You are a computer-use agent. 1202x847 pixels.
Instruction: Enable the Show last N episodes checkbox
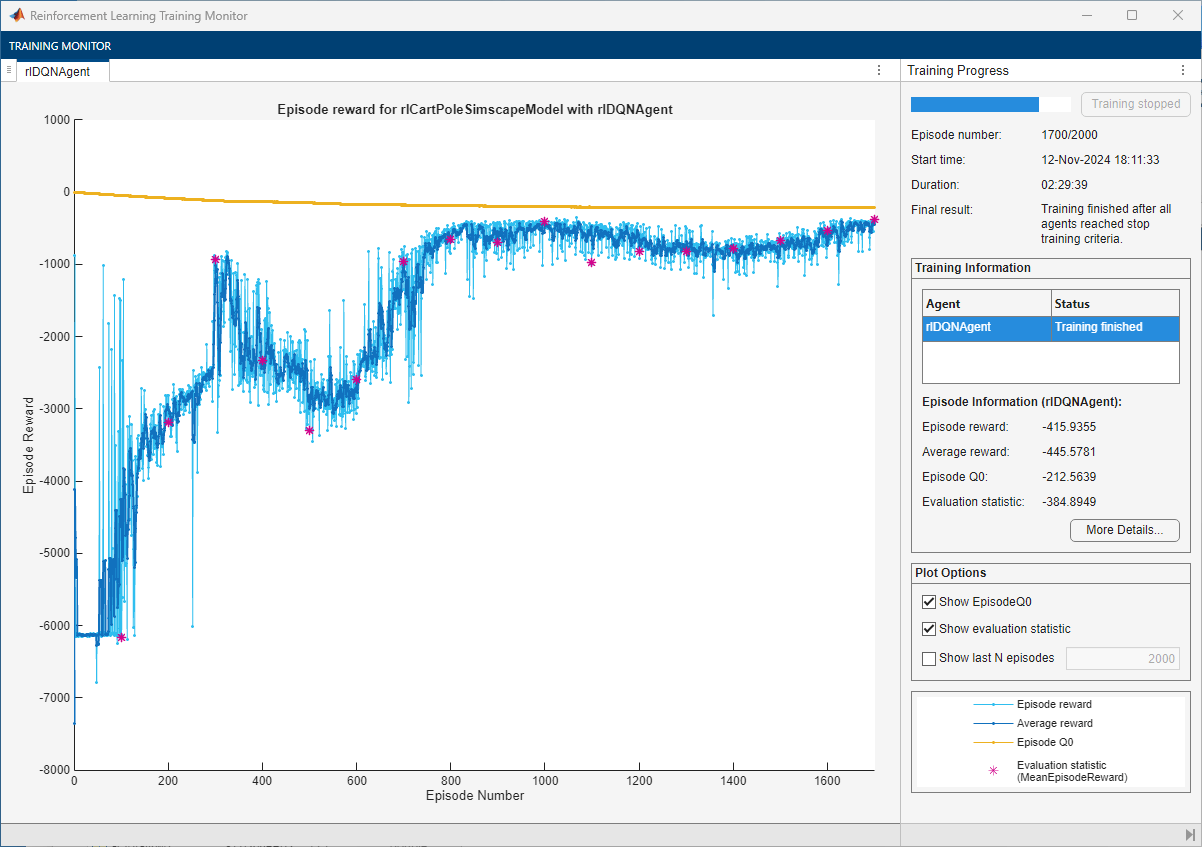point(929,658)
